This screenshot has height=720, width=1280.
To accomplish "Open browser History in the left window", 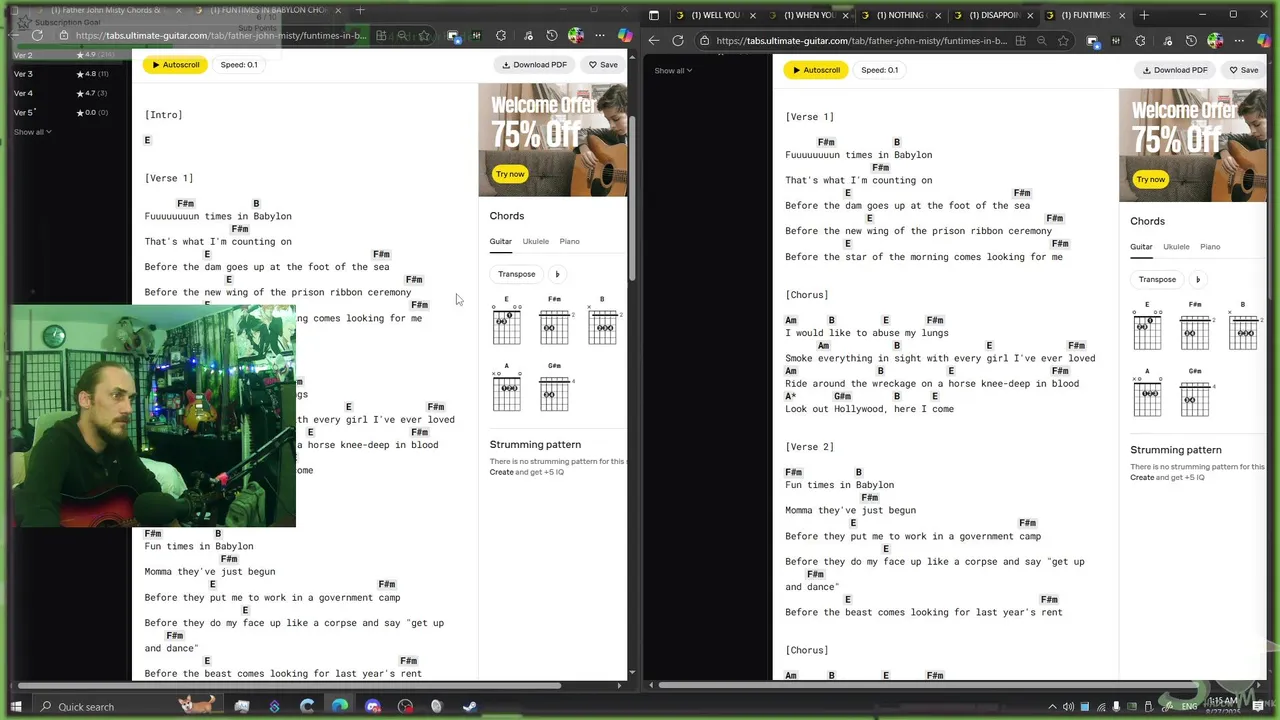I will 551,35.
